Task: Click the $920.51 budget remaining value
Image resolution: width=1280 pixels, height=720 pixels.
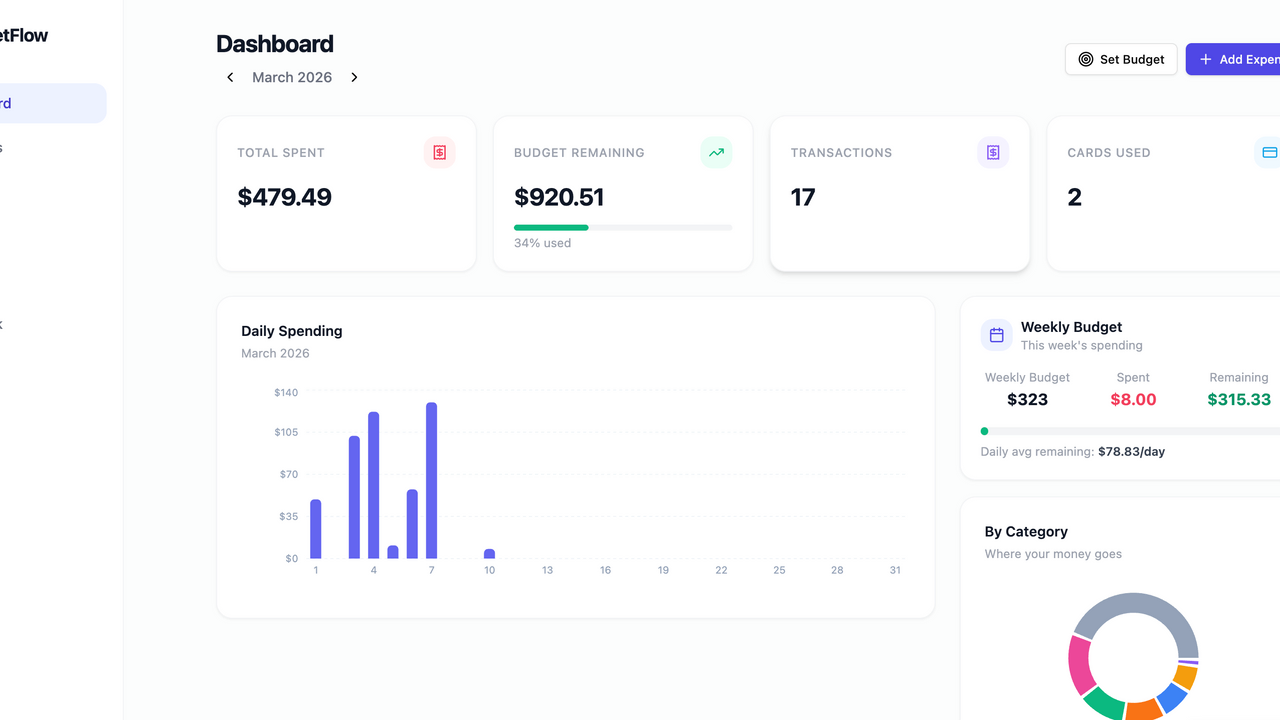Action: (559, 197)
